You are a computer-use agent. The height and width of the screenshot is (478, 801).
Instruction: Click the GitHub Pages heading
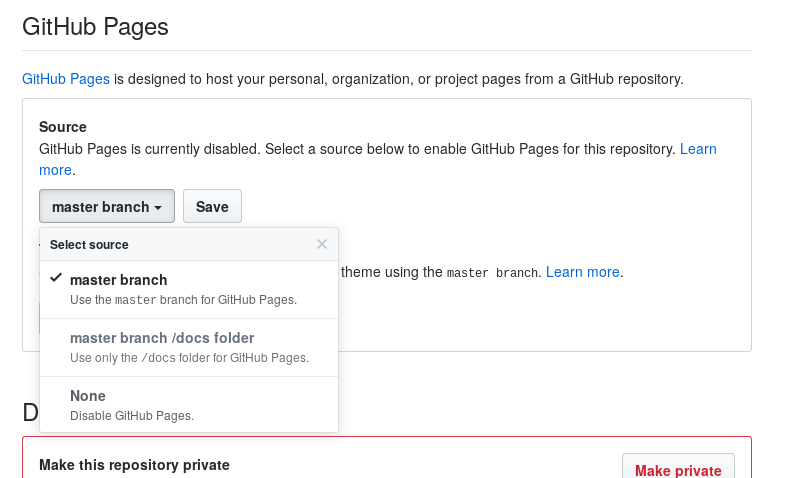(x=95, y=27)
